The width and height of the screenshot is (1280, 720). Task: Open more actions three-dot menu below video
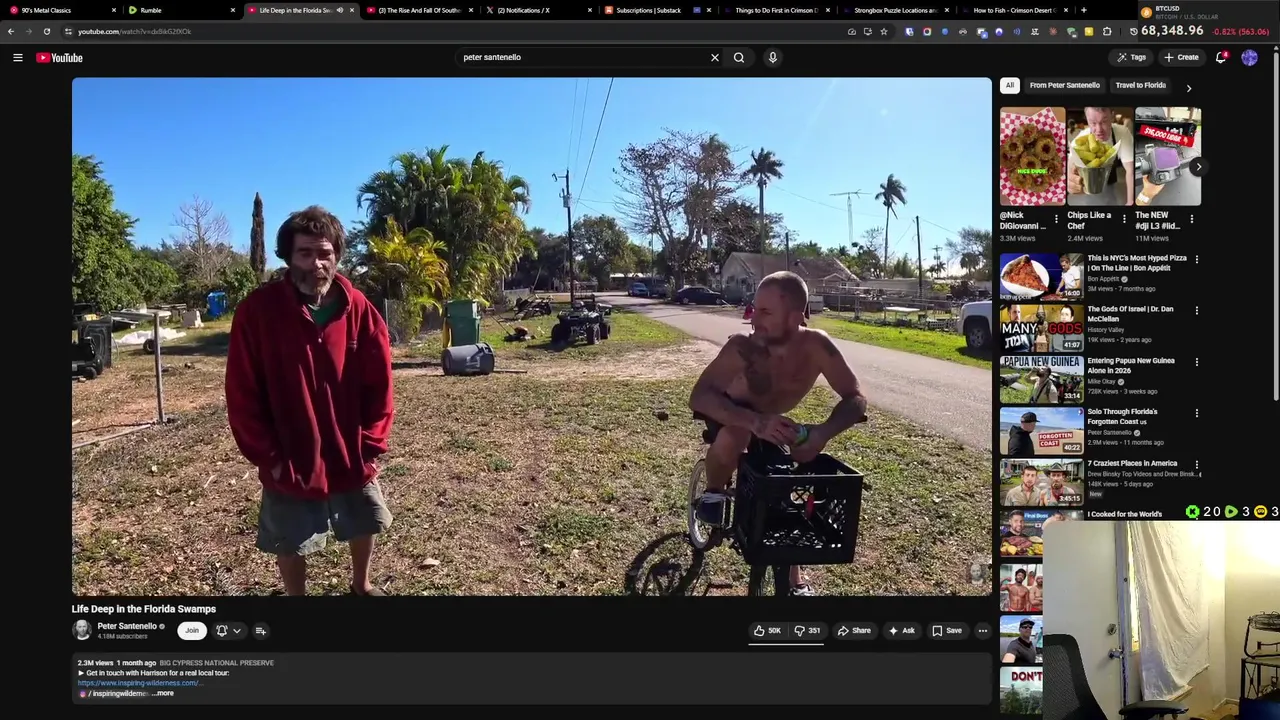[983, 631]
